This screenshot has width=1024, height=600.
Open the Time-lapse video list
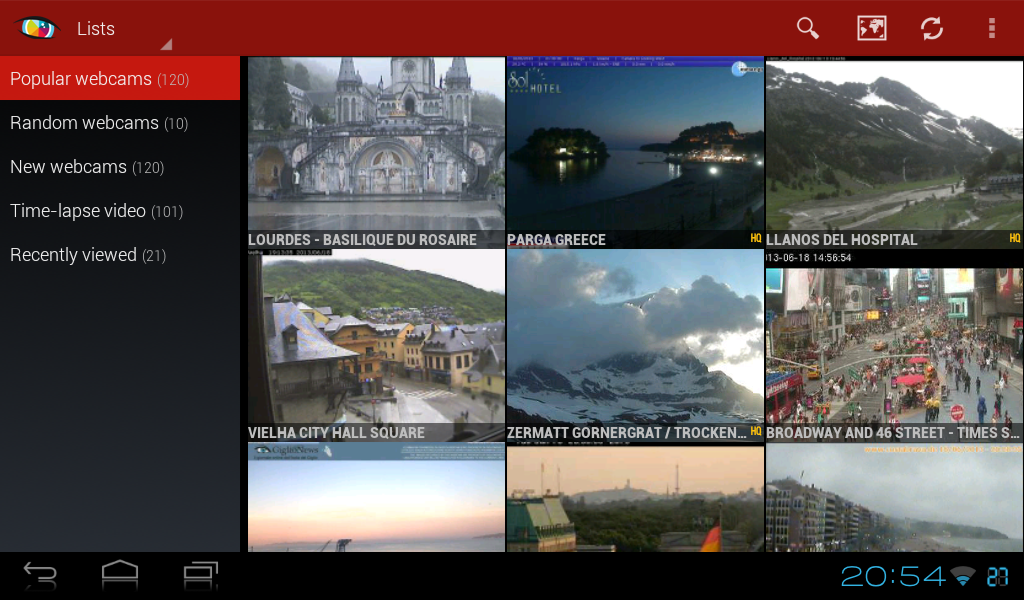[120, 211]
